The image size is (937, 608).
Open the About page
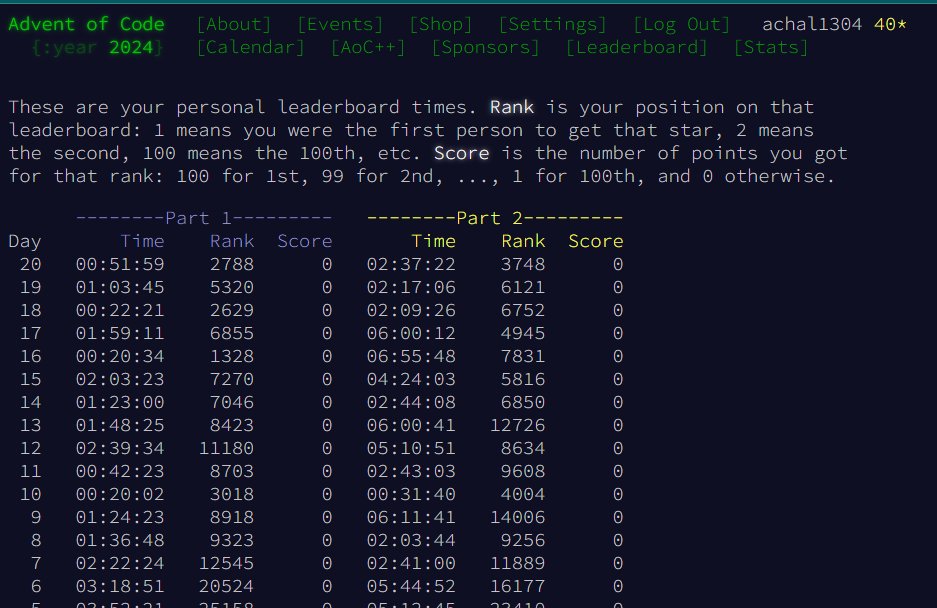point(234,24)
